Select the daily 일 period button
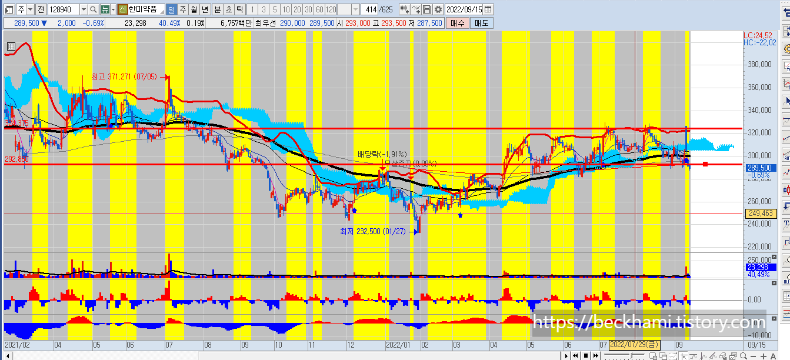This screenshot has width=790, height=360. [172, 10]
